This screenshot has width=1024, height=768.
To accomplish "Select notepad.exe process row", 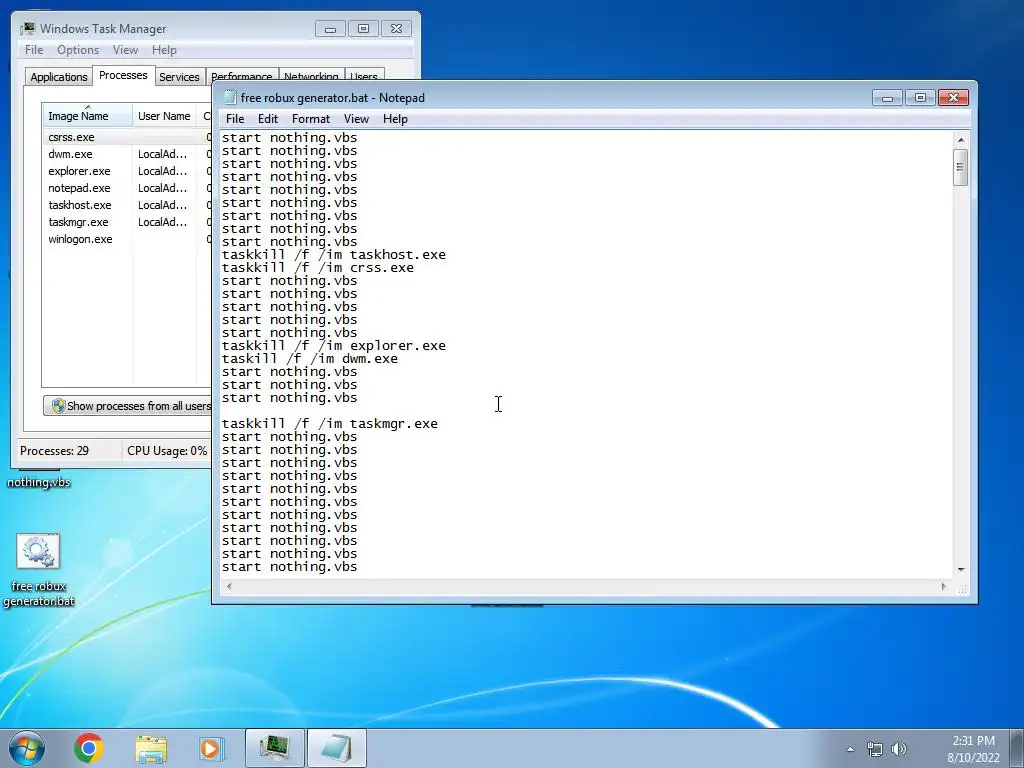I will pyautogui.click(x=127, y=188).
